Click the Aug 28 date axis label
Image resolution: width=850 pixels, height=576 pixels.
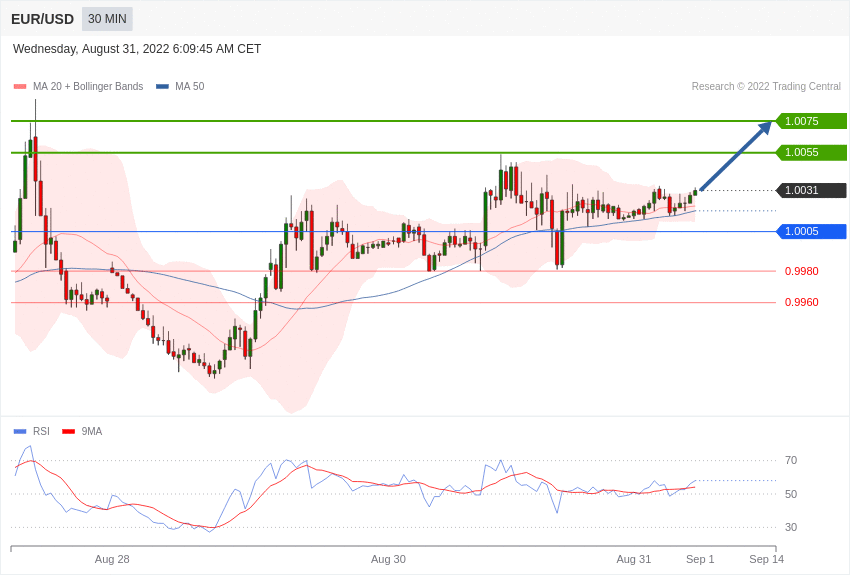click(112, 559)
